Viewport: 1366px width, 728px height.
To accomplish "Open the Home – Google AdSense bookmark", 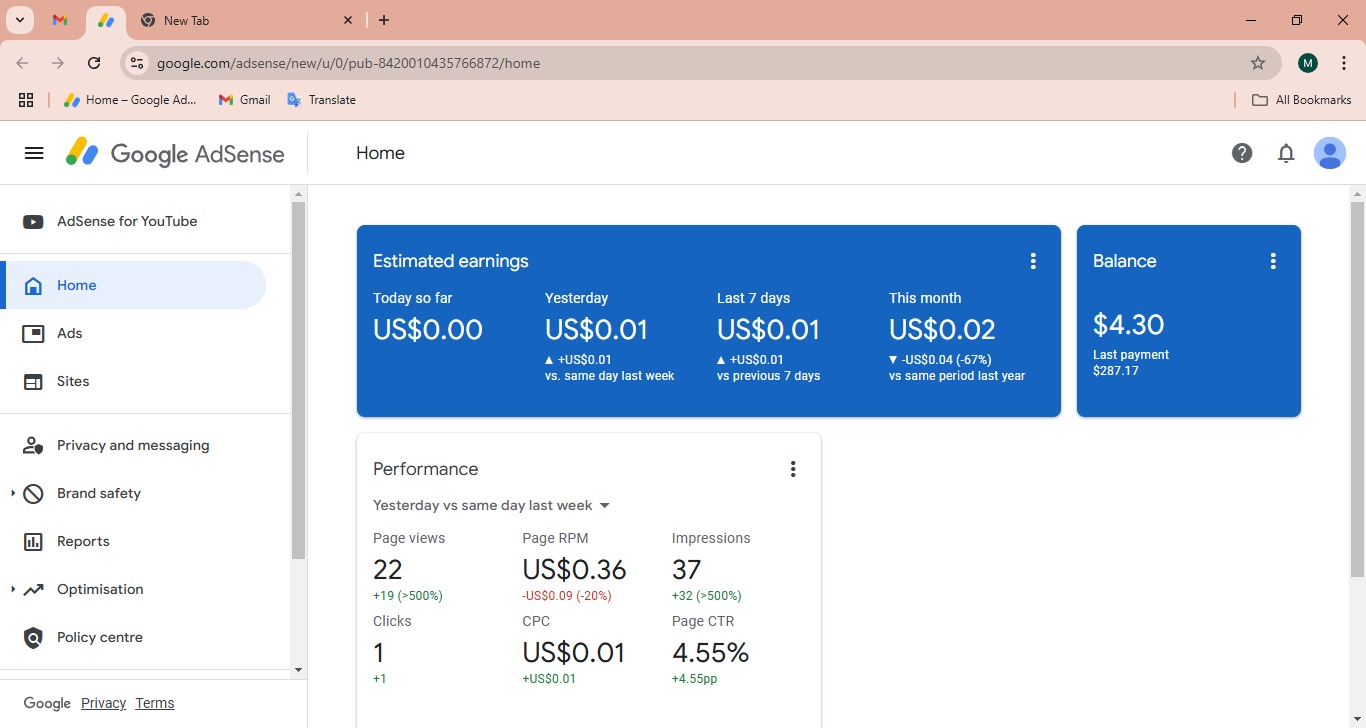I will click(130, 100).
